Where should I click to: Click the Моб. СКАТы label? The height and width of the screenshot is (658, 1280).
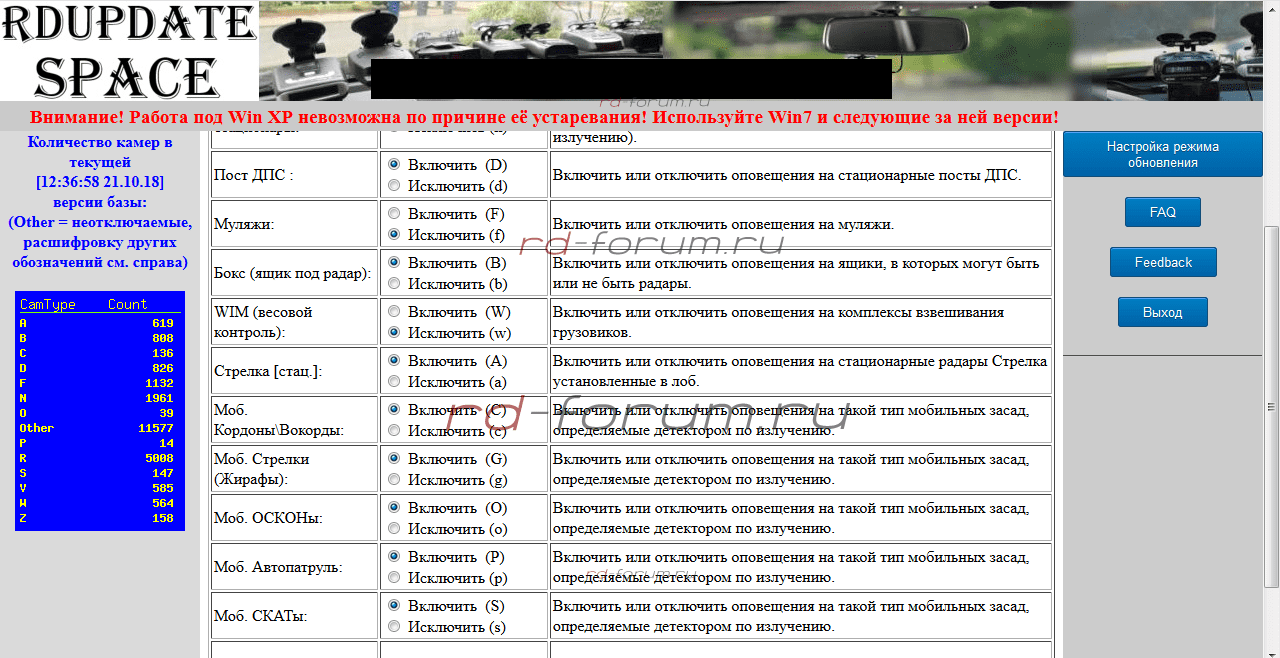pos(261,616)
